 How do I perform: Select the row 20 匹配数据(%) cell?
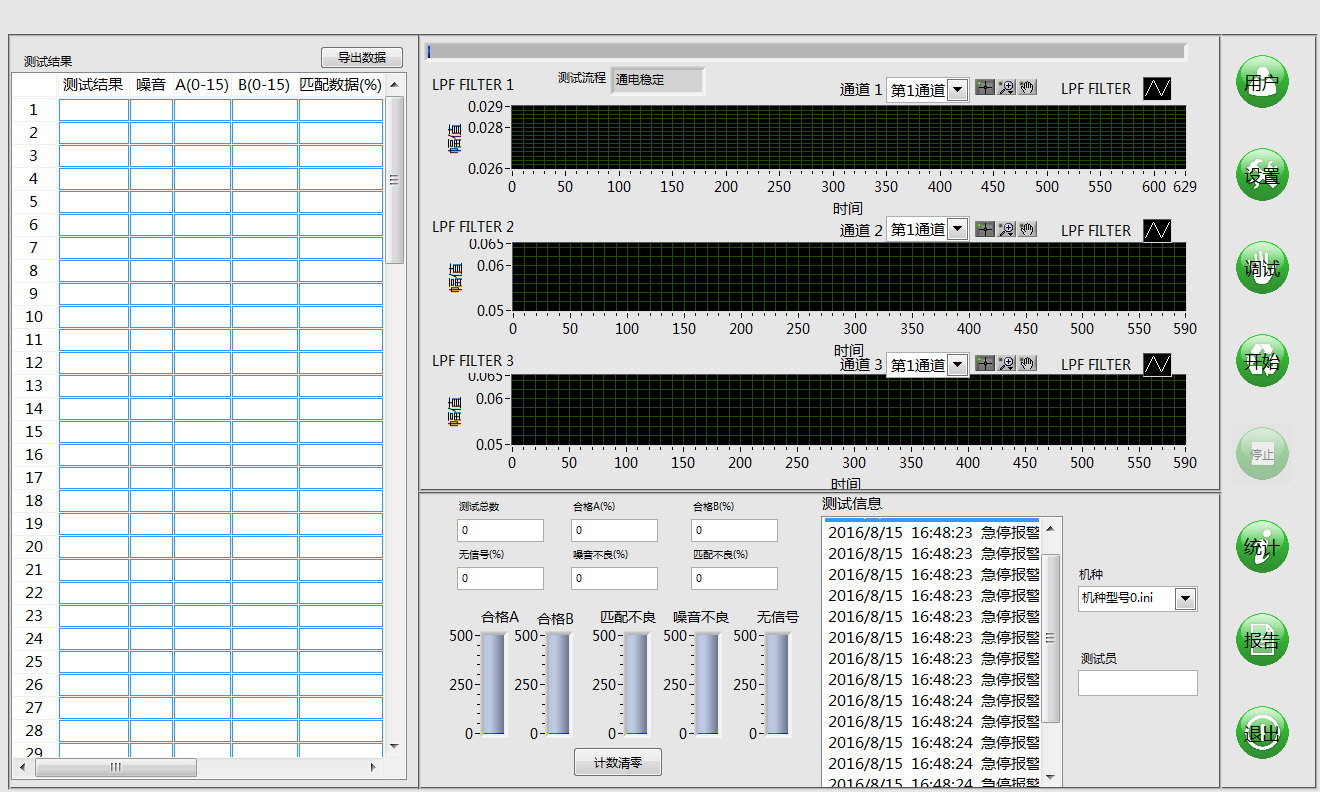(341, 547)
